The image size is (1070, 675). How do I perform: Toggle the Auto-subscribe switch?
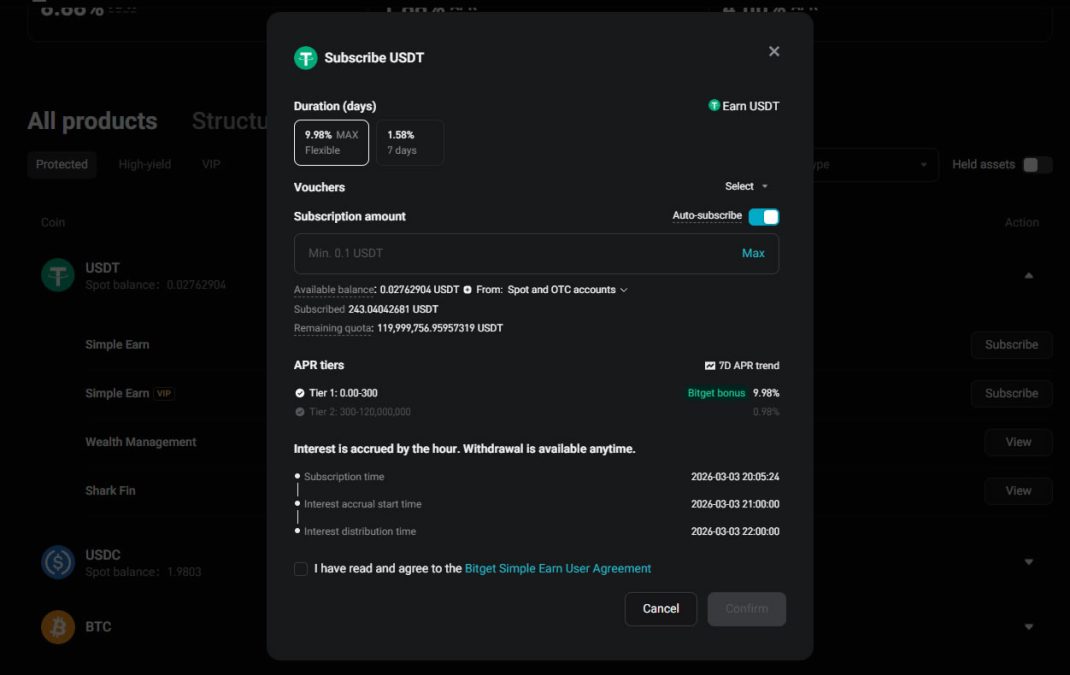tap(763, 216)
